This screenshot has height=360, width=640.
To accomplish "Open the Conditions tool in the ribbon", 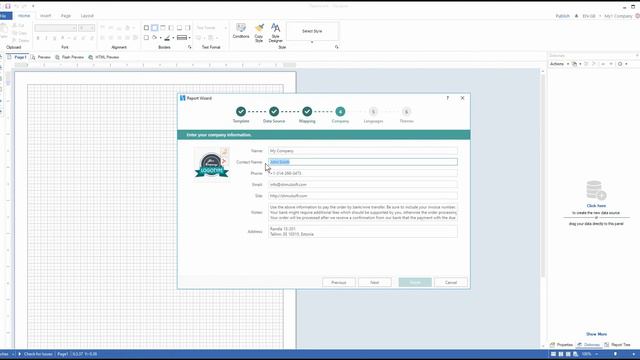I will [x=241, y=31].
